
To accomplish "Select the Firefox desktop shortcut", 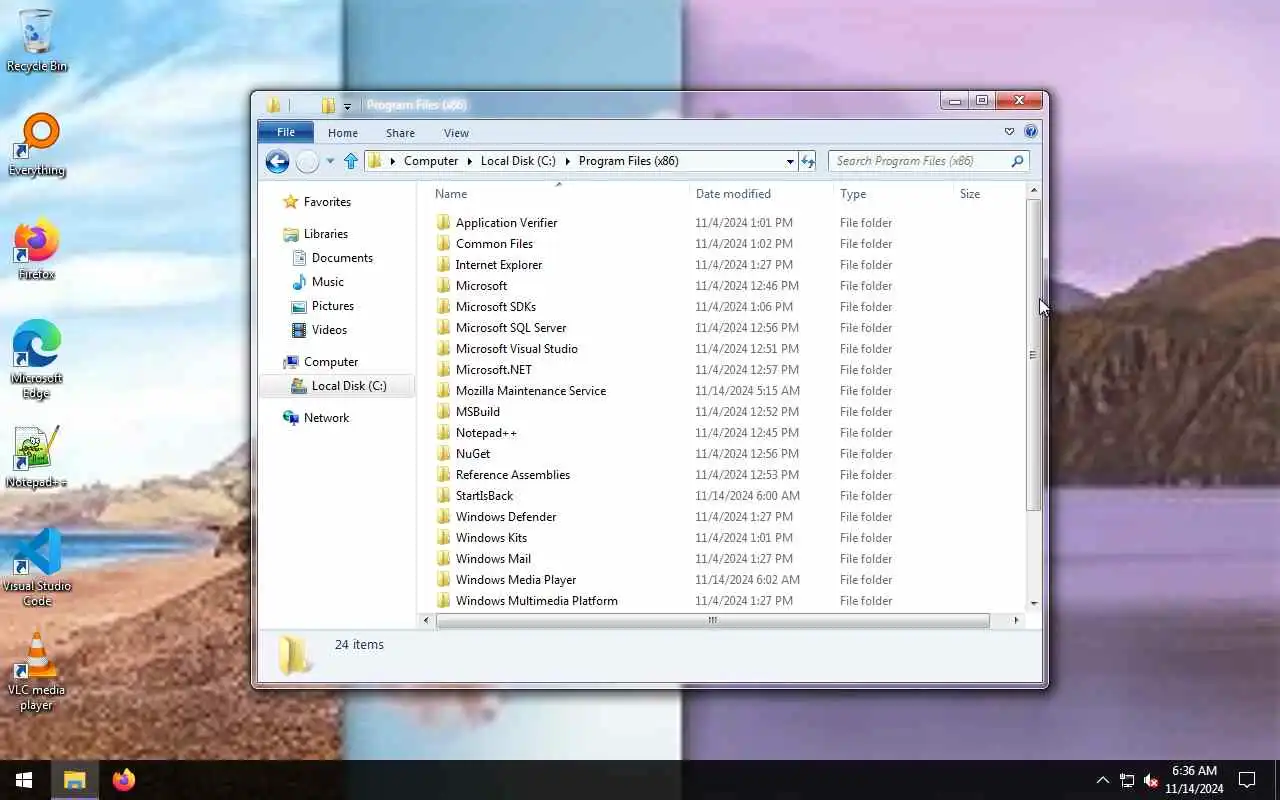I will coord(37,250).
